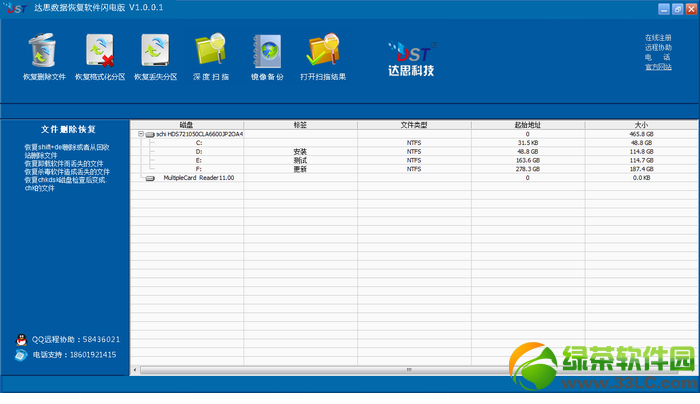Screen dimensions: 700x404
Task: Collapse the HDS721050CLA660 disk tree node
Action: pos(141,133)
